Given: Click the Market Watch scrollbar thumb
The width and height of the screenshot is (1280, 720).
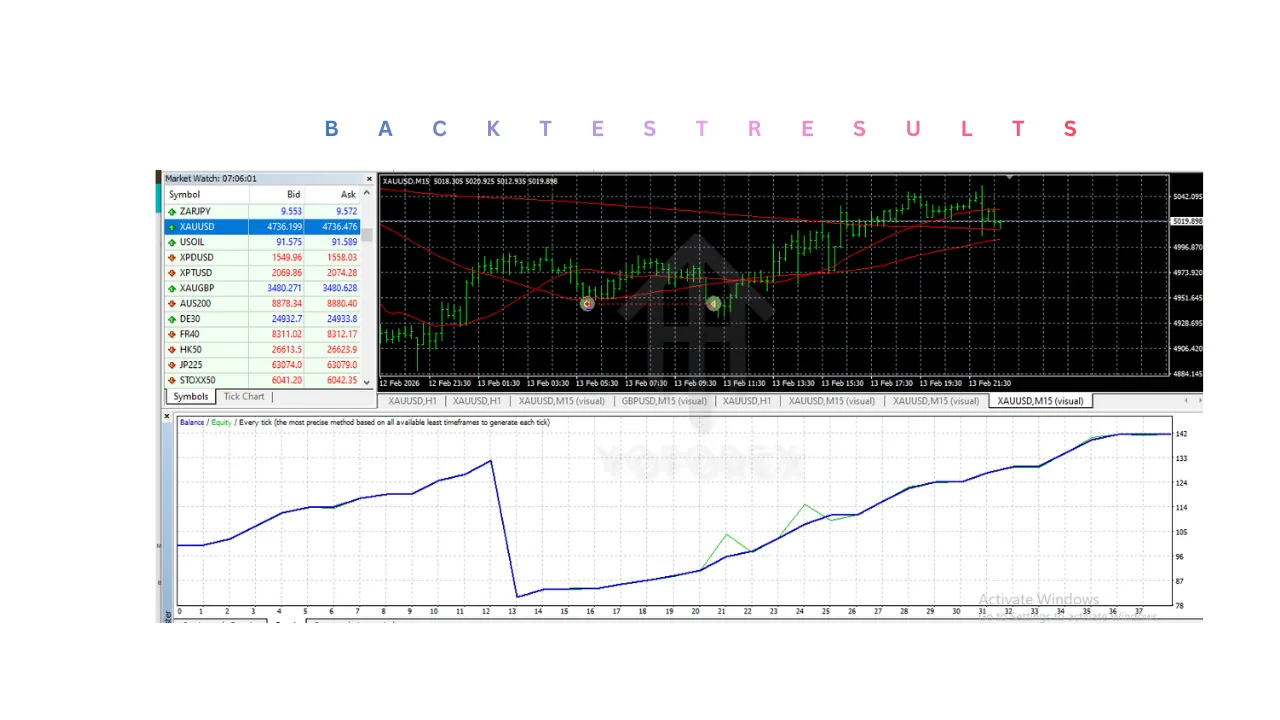Looking at the screenshot, I should (367, 235).
